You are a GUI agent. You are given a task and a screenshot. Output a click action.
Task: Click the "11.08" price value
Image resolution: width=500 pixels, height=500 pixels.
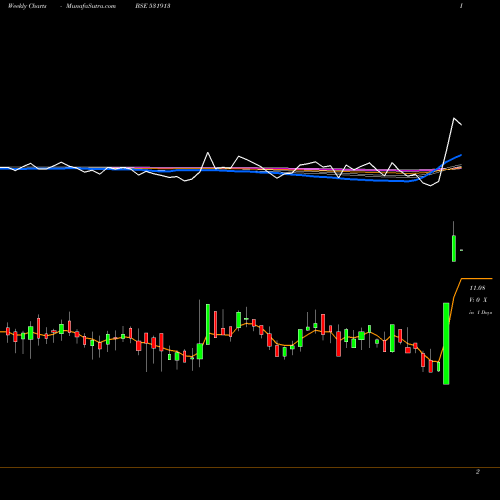[477, 288]
